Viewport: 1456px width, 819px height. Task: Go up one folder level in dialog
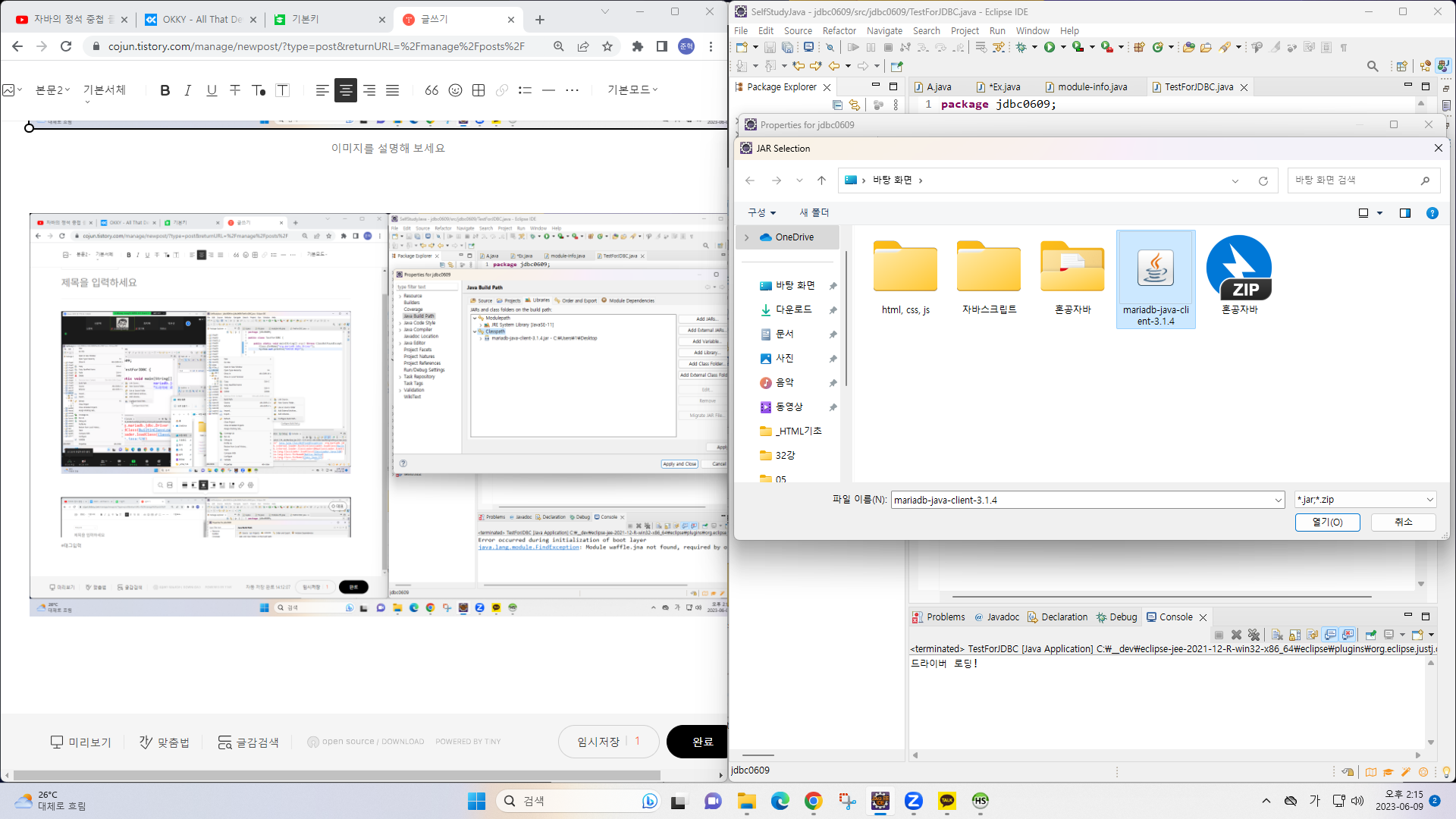pos(821,180)
